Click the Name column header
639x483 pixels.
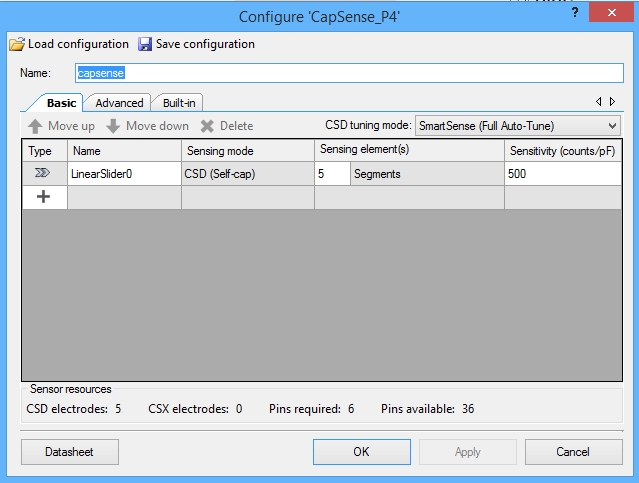point(124,151)
